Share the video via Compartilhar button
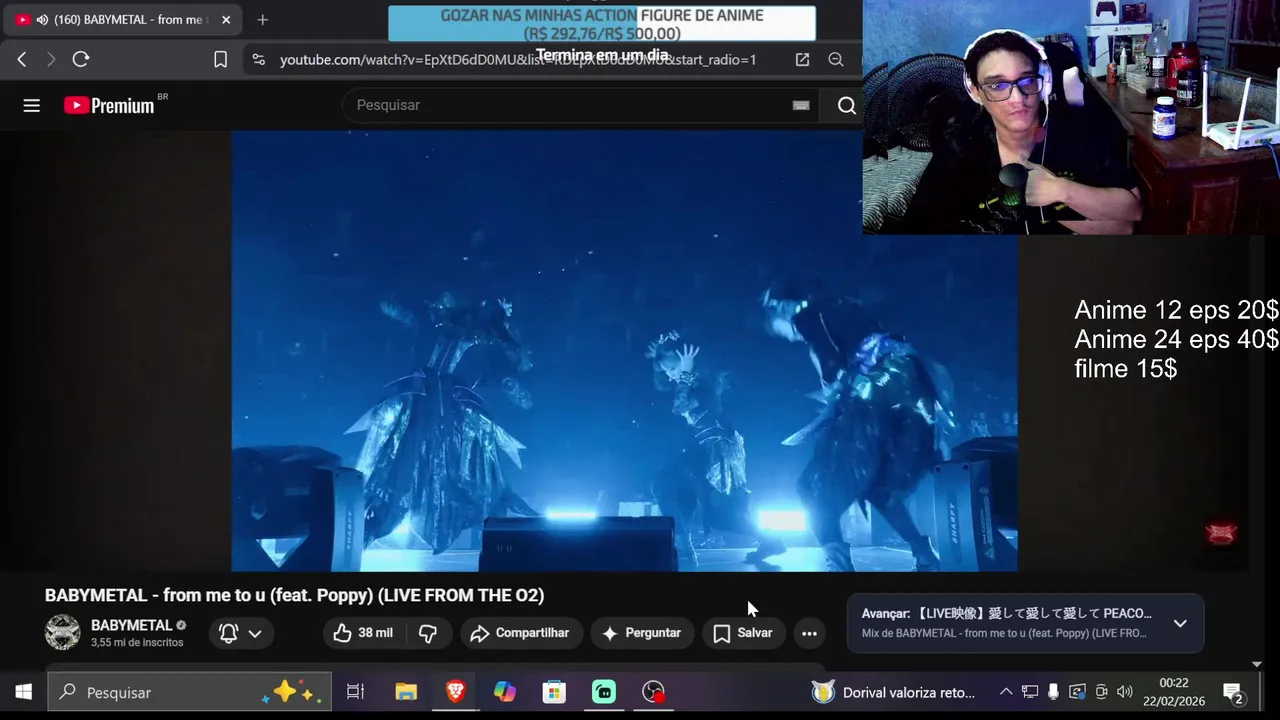The height and width of the screenshot is (720, 1280). 520,633
